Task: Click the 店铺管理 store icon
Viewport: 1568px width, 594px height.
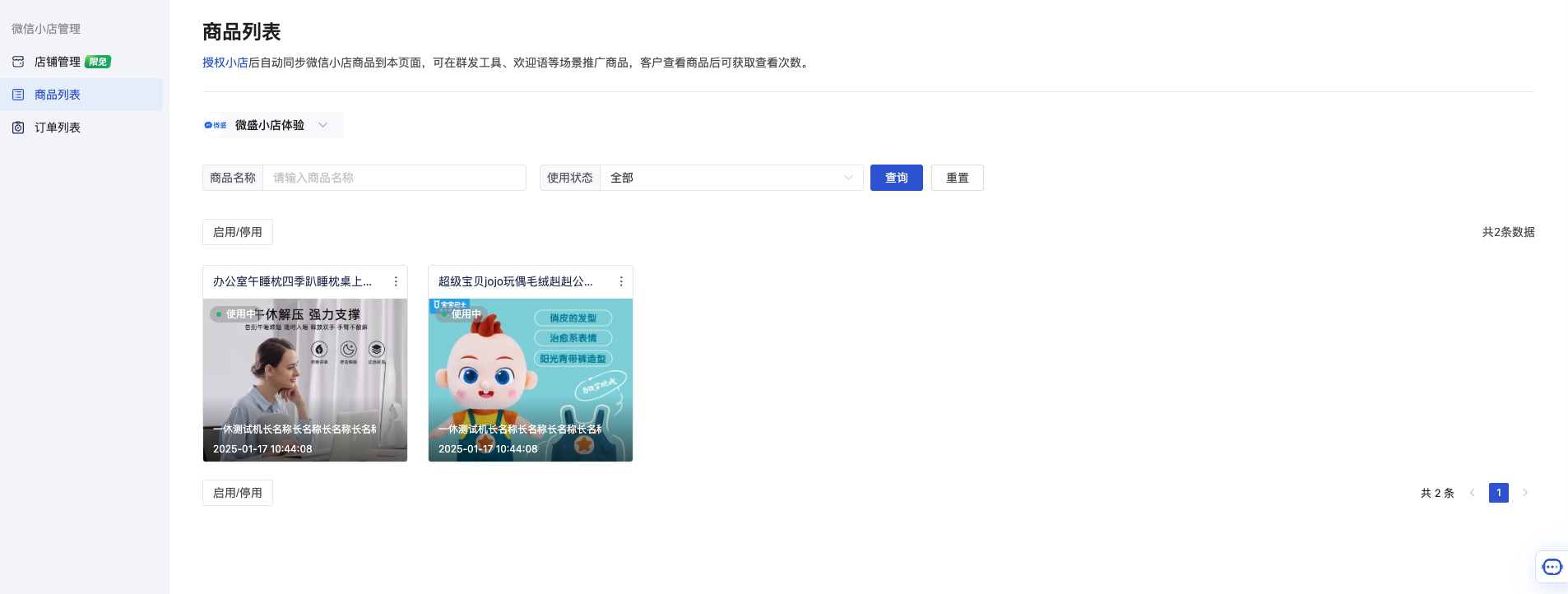Action: [18, 62]
